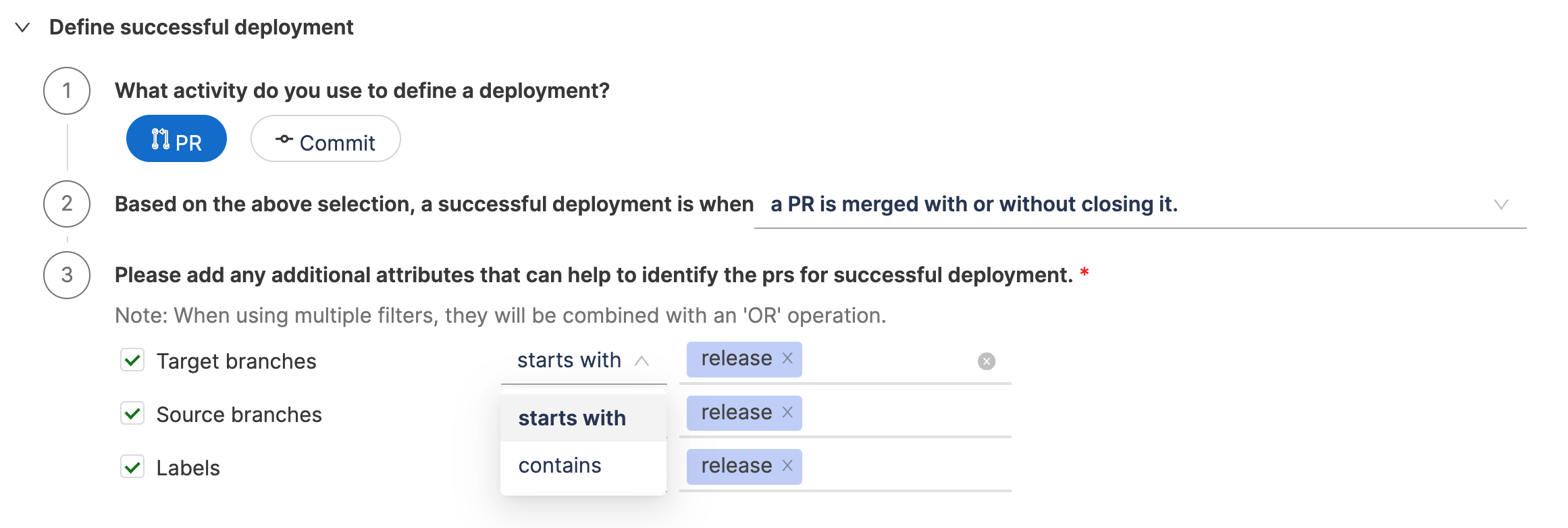Screen dimensions: 1568x528
Task: Clear all Target branches values
Action: tap(987, 361)
